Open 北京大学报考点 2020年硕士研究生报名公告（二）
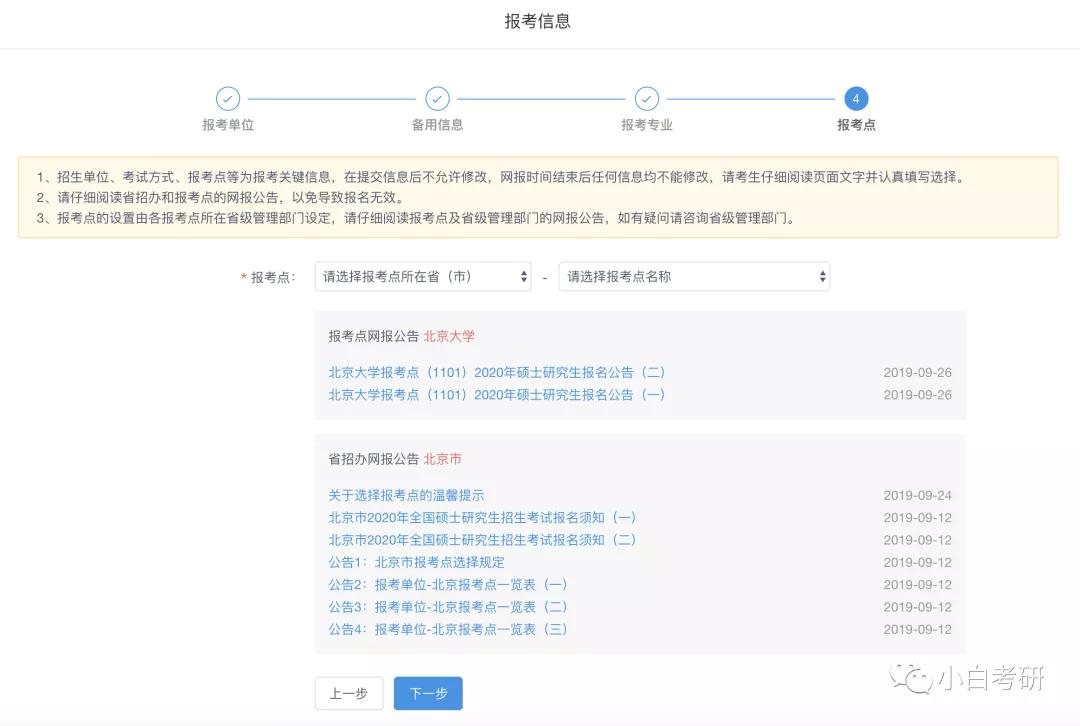Viewport: 1080px width, 726px height. point(497,373)
